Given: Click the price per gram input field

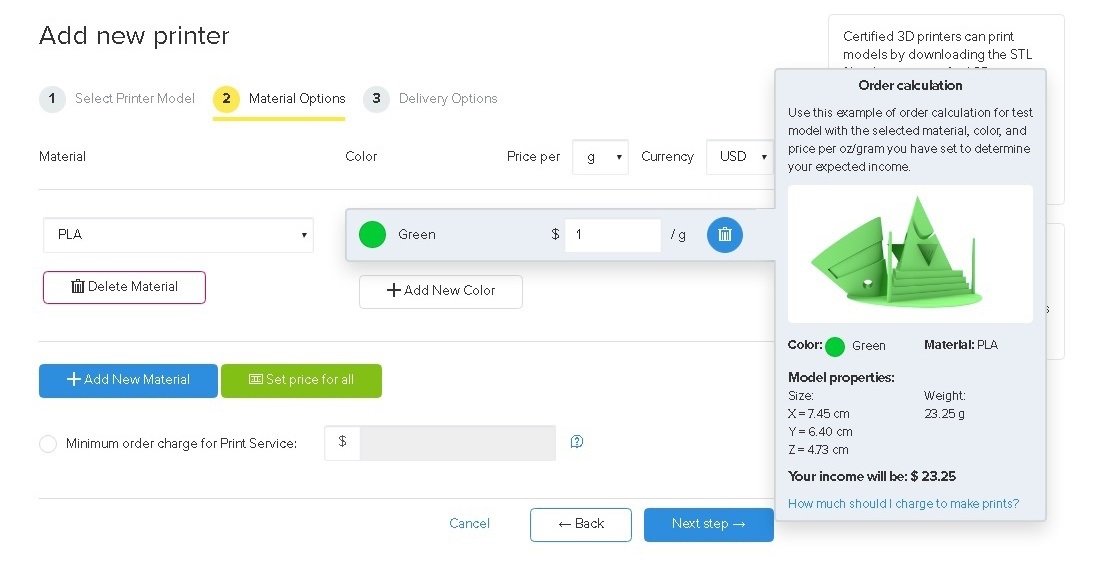Looking at the screenshot, I should click(x=612, y=235).
